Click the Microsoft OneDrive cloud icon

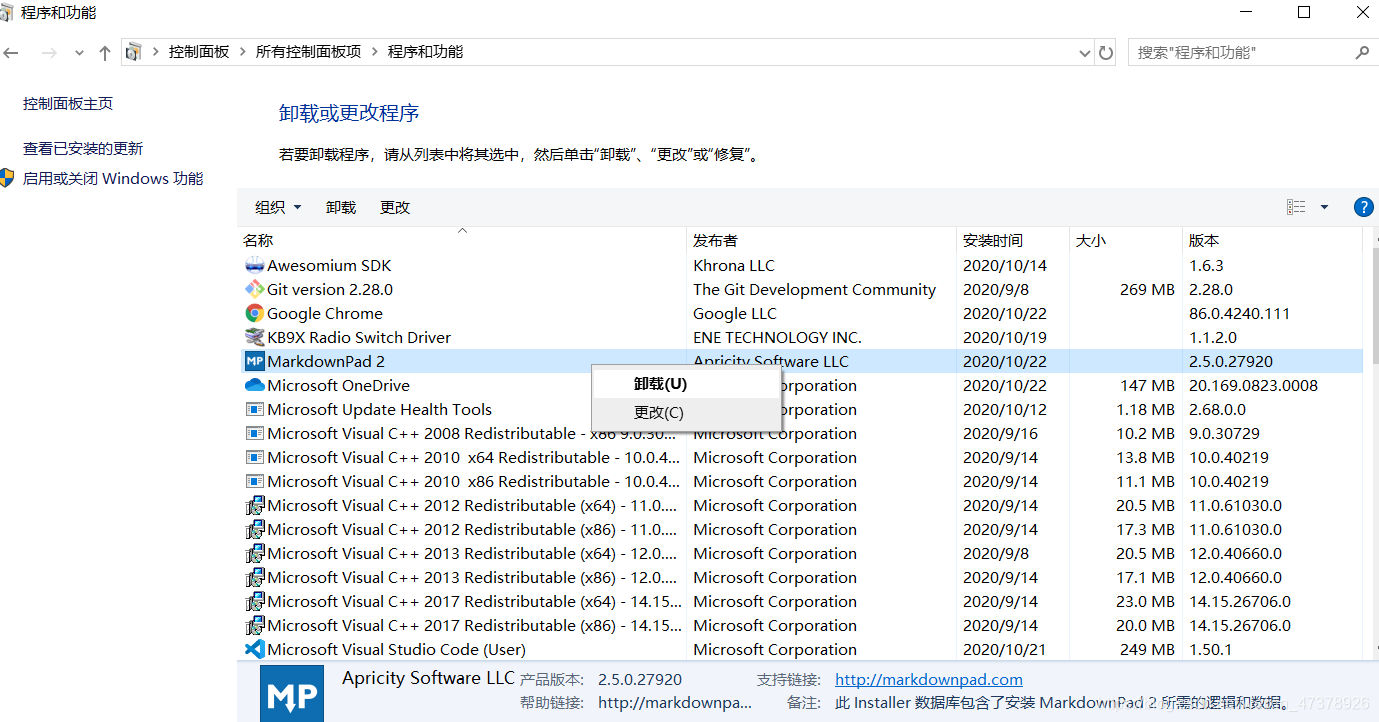coord(254,385)
